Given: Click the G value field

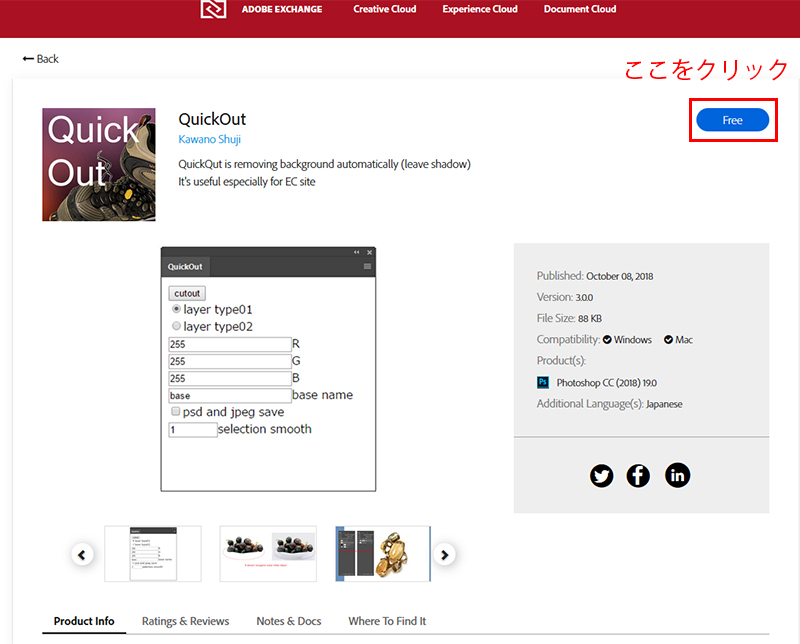Looking at the screenshot, I should click(230, 361).
